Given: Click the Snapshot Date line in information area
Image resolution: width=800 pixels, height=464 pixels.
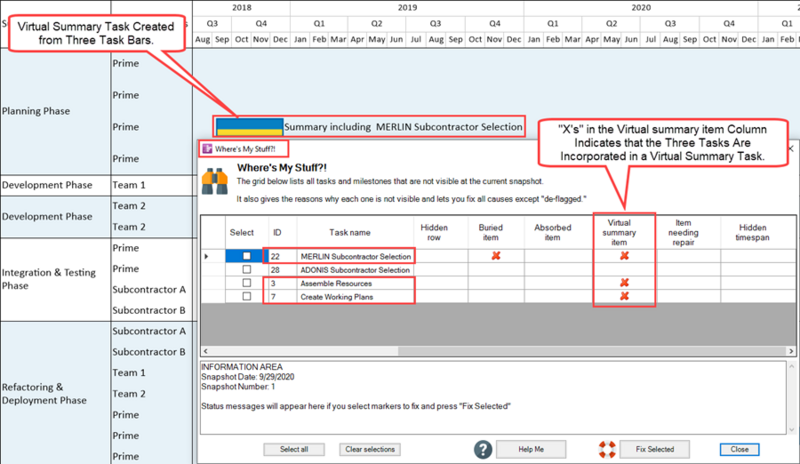Looking at the screenshot, I should tap(247, 377).
